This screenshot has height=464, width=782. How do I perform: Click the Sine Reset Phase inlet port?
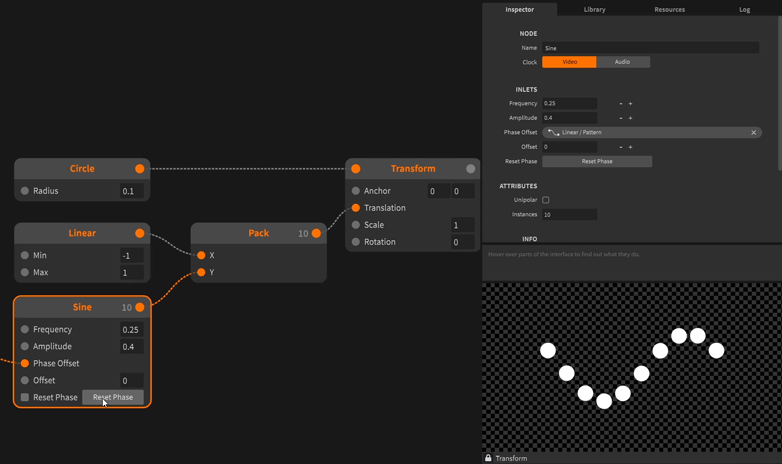pyautogui.click(x=24, y=397)
